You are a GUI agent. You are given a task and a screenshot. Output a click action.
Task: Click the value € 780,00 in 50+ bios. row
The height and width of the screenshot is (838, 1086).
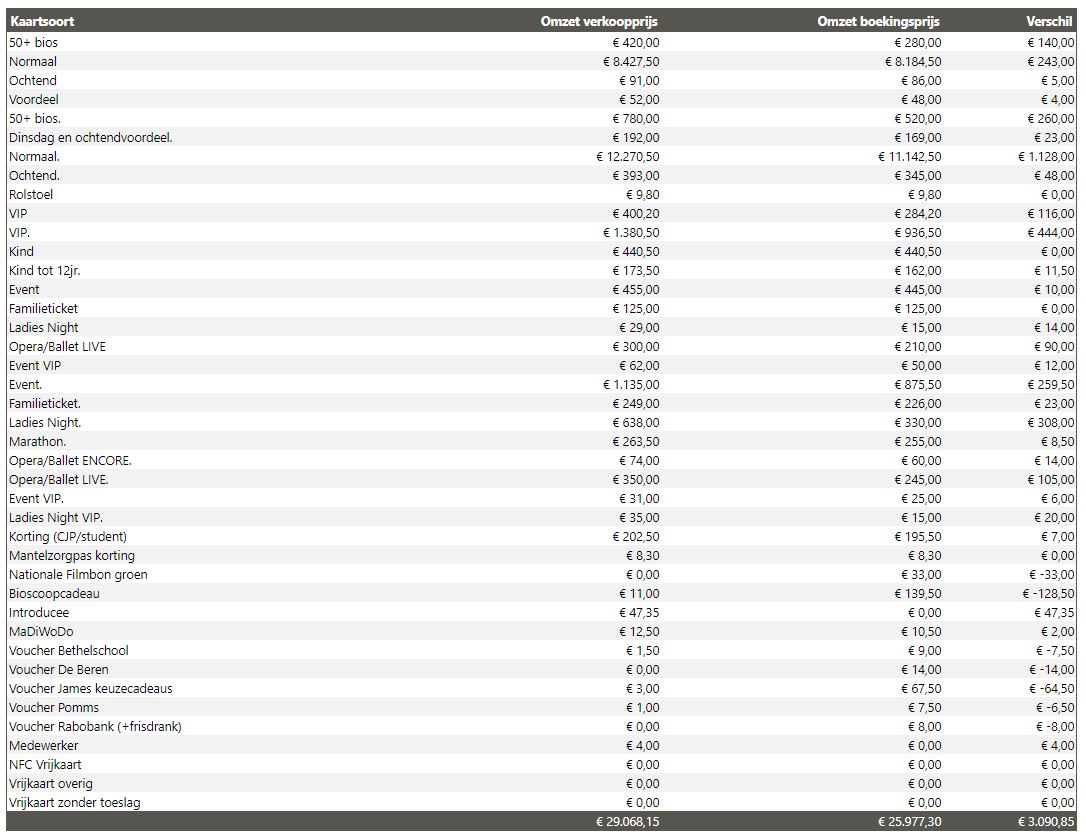[636, 118]
